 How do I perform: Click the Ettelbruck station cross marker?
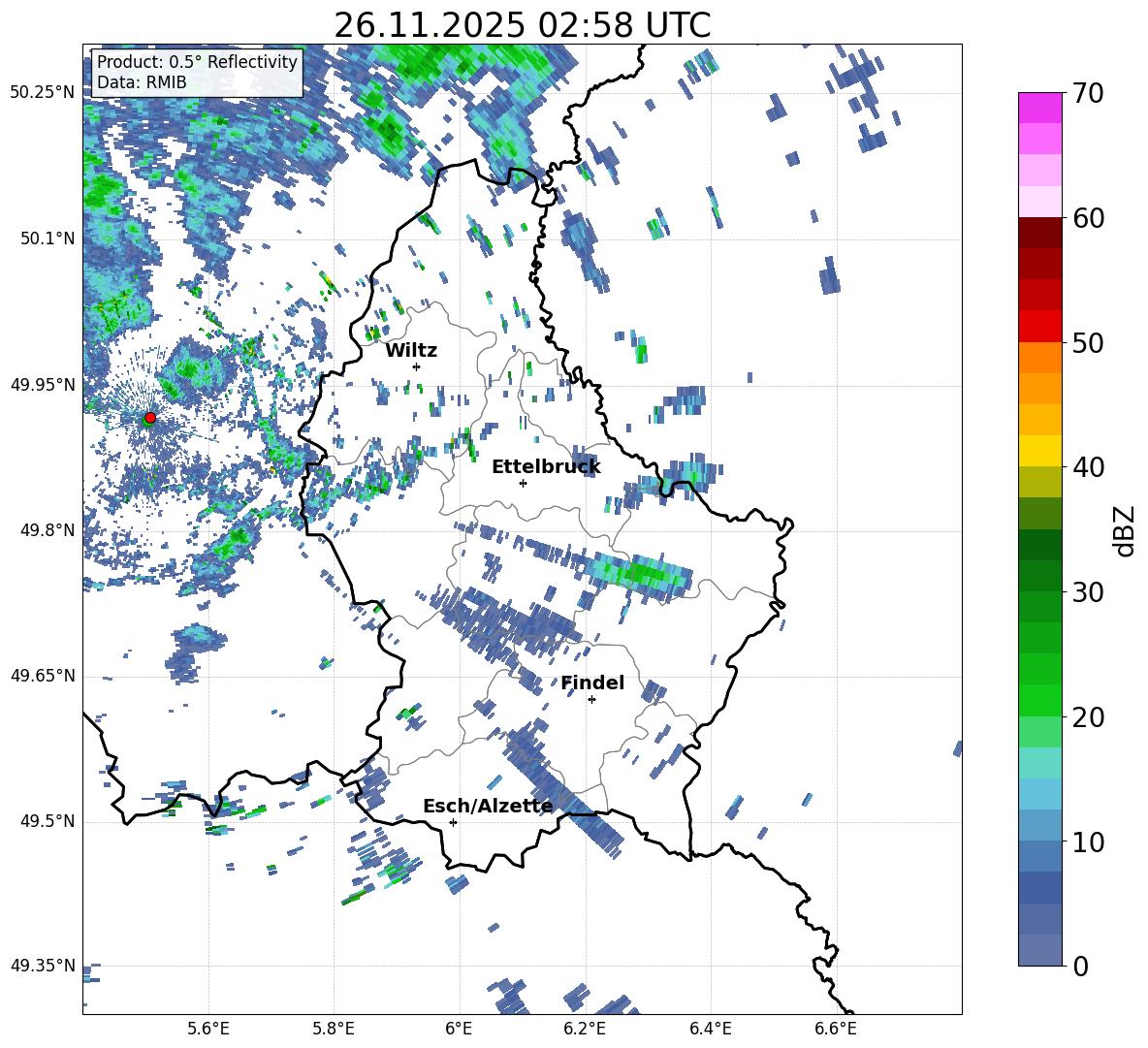click(523, 483)
